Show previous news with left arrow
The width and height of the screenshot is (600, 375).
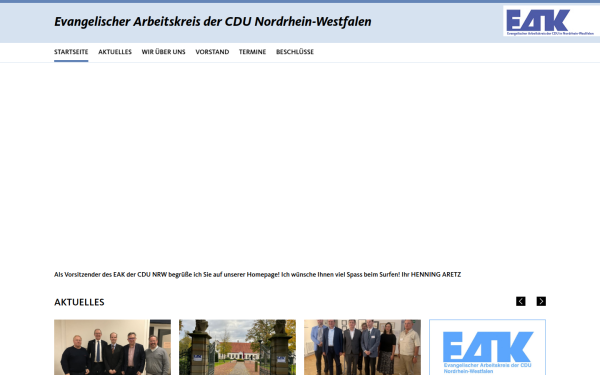pyautogui.click(x=520, y=301)
